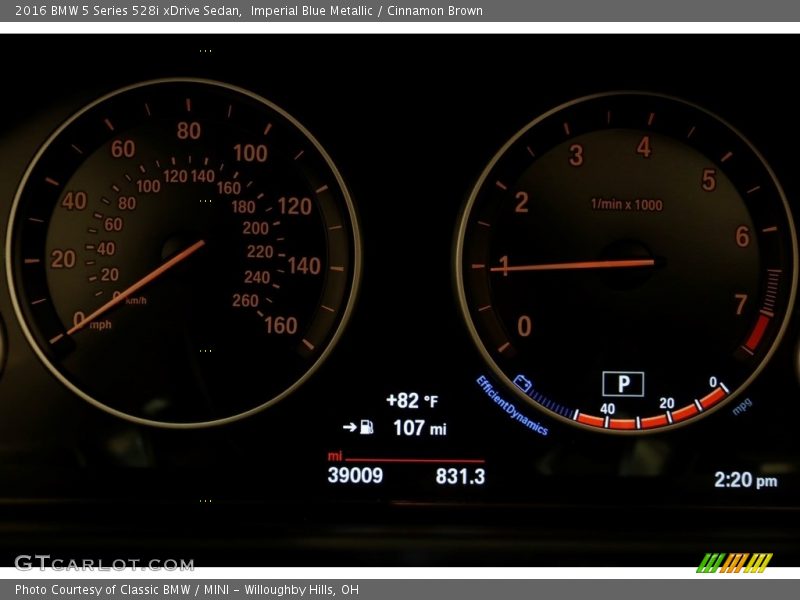Click the EfficientDynamics label
Image resolution: width=800 pixels, height=600 pixels.
[x=511, y=406]
